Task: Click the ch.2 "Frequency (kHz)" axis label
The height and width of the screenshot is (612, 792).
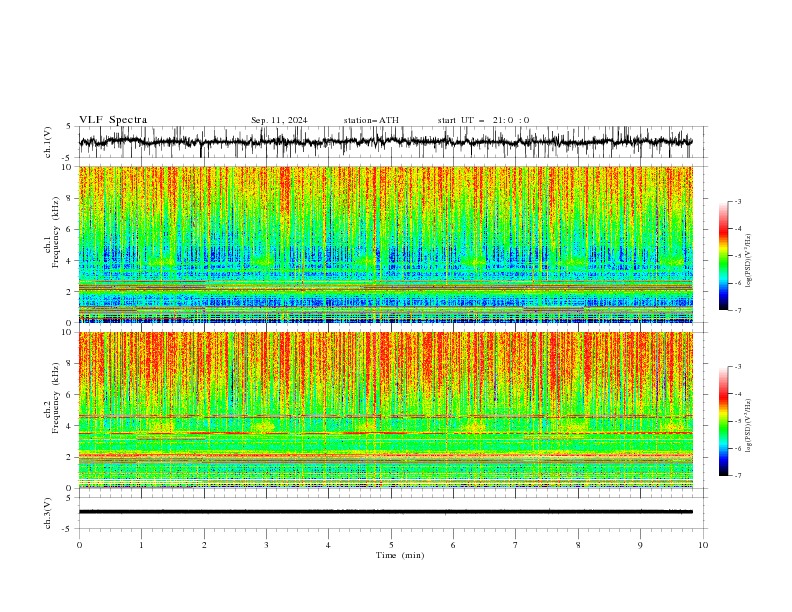Action: pos(56,398)
